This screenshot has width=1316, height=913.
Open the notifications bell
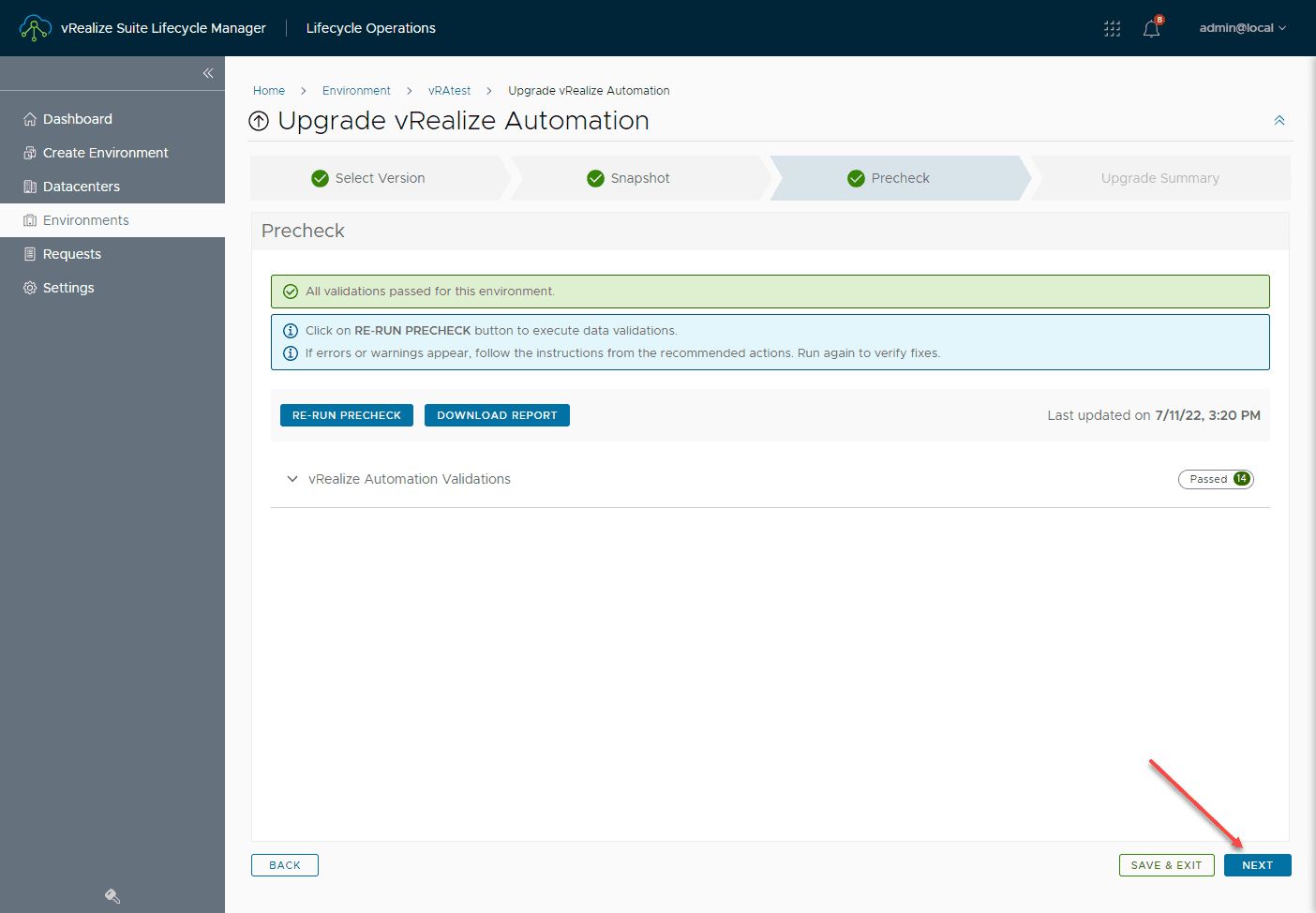1151,28
